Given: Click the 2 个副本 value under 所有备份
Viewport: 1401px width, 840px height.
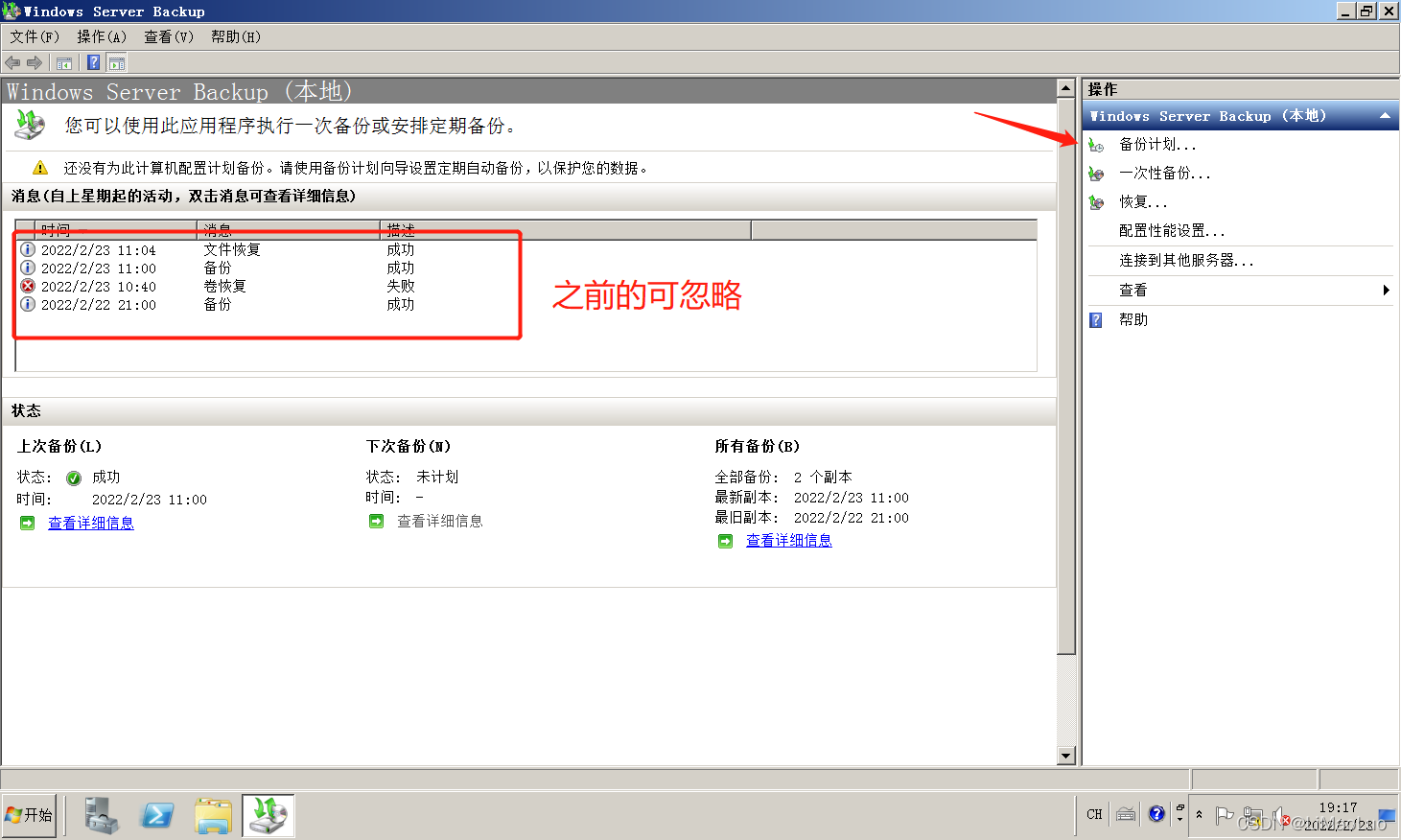Looking at the screenshot, I should click(823, 477).
